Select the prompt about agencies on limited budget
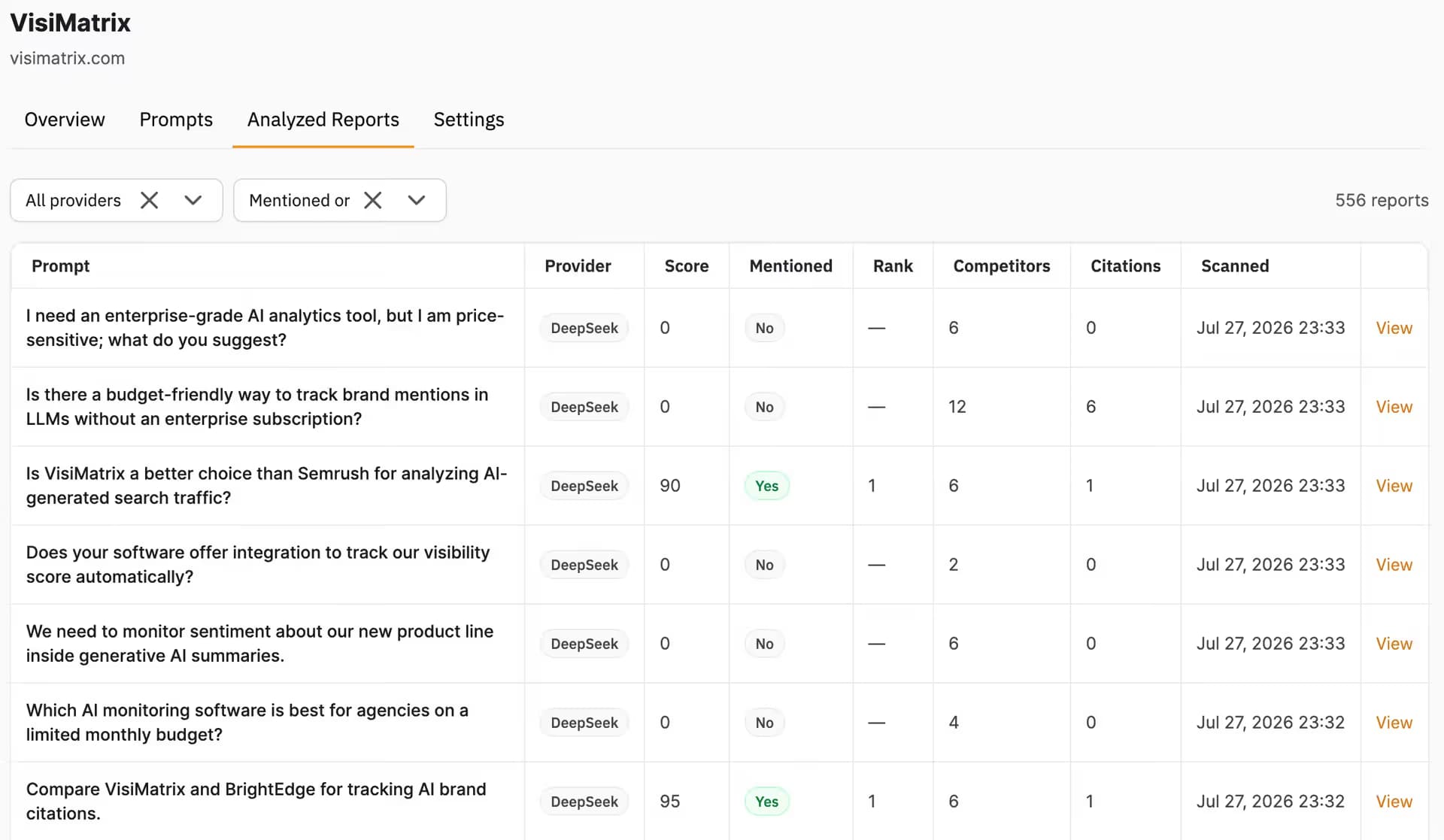 coord(247,723)
